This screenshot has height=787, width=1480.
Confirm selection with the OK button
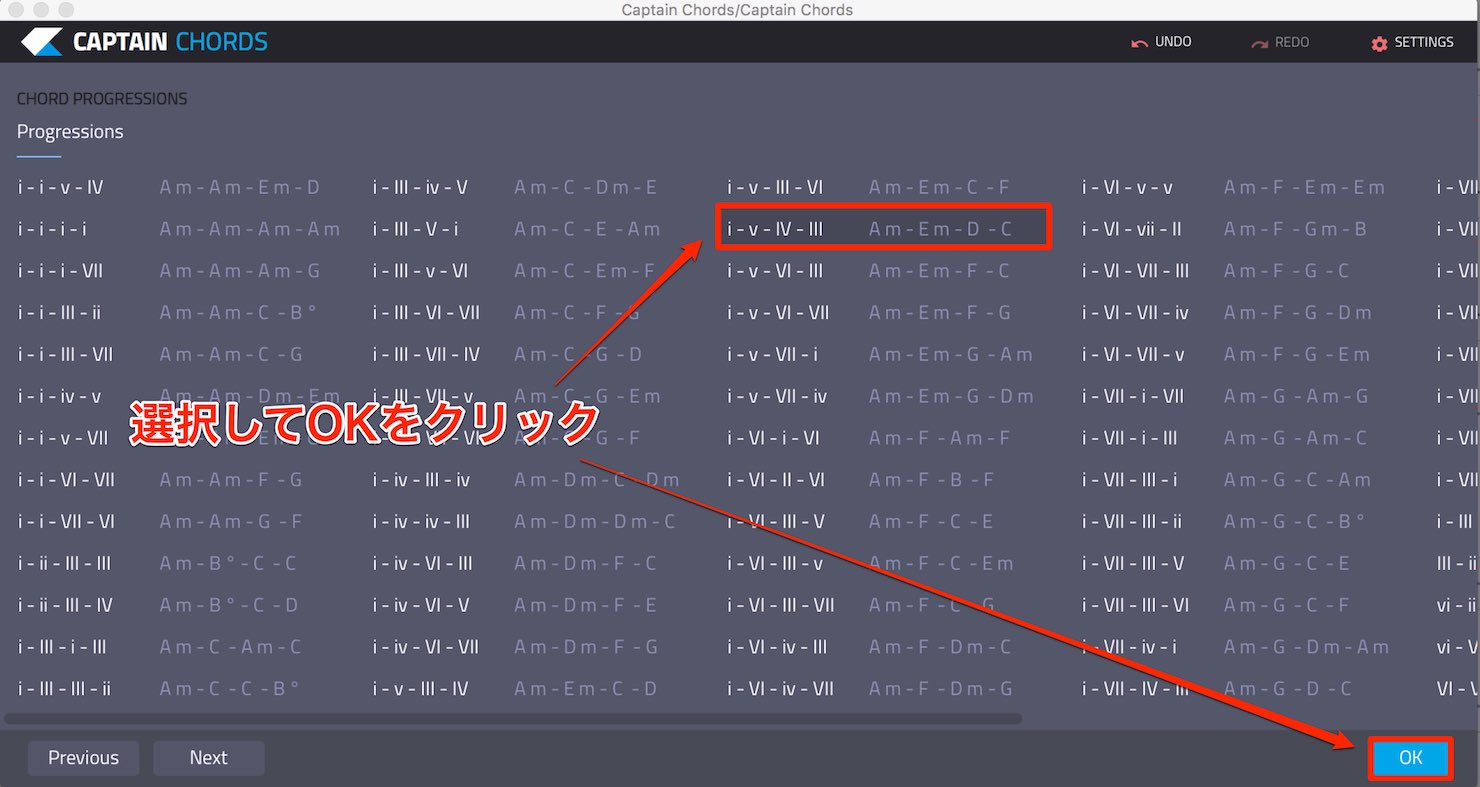tap(1410, 758)
